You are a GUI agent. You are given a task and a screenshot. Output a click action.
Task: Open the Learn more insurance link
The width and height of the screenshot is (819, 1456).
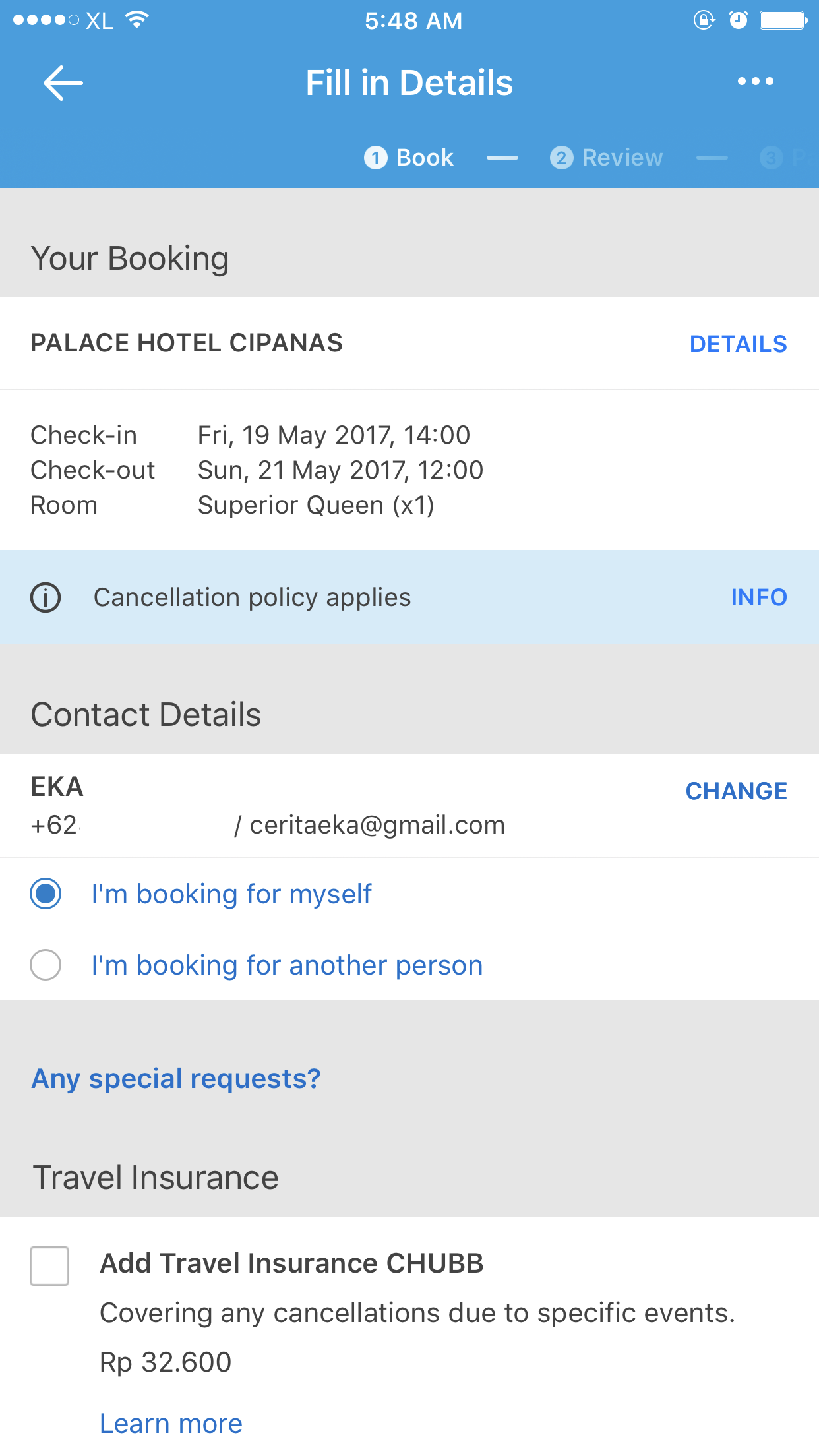(x=171, y=1424)
